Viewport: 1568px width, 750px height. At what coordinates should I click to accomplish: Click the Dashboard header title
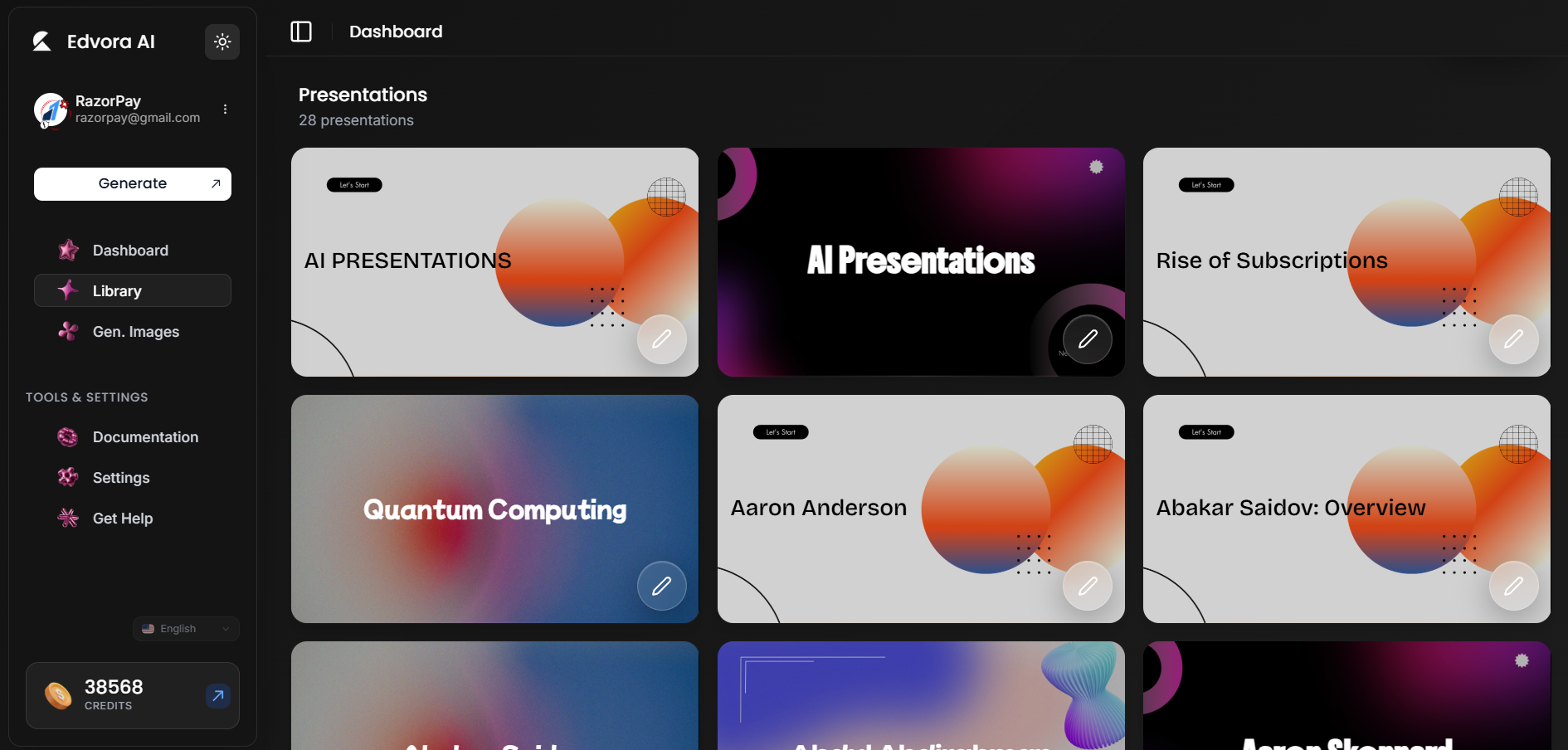pyautogui.click(x=396, y=32)
